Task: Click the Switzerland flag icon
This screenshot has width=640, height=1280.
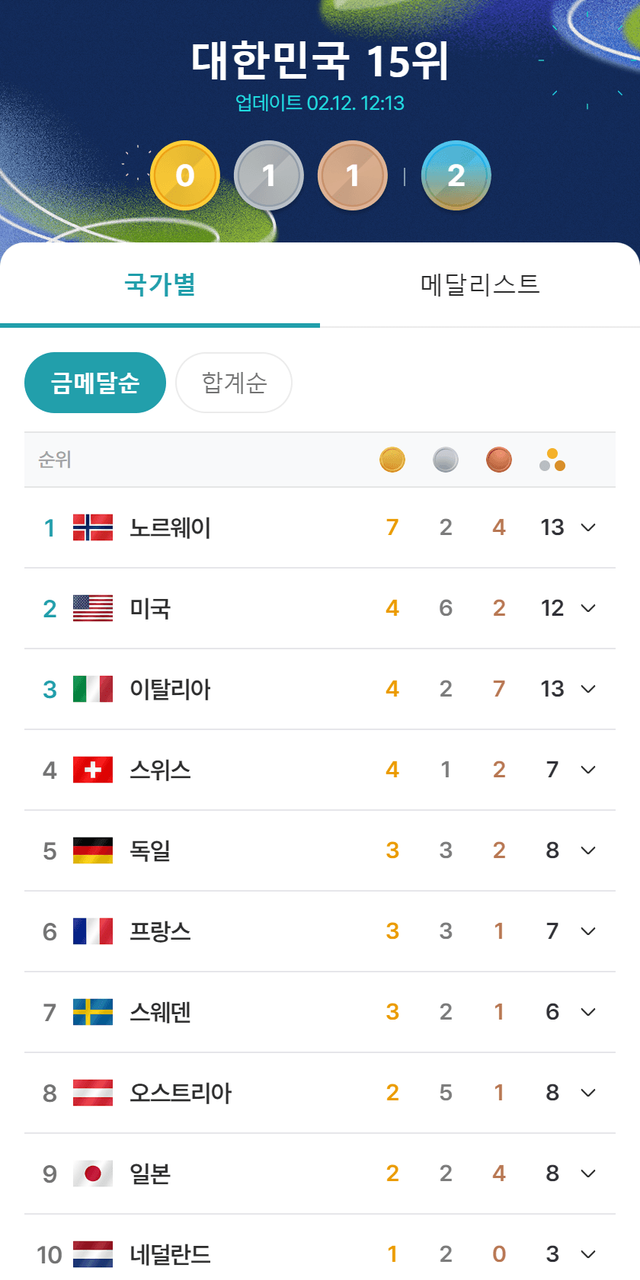Action: [x=93, y=769]
